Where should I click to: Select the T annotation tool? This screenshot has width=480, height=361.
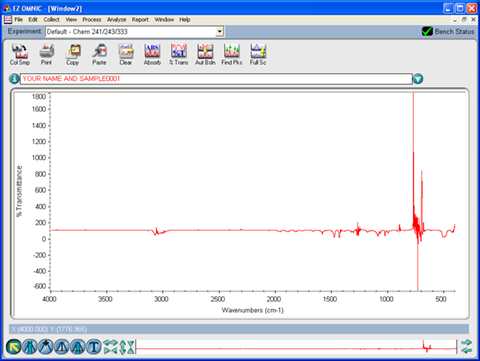94,347
